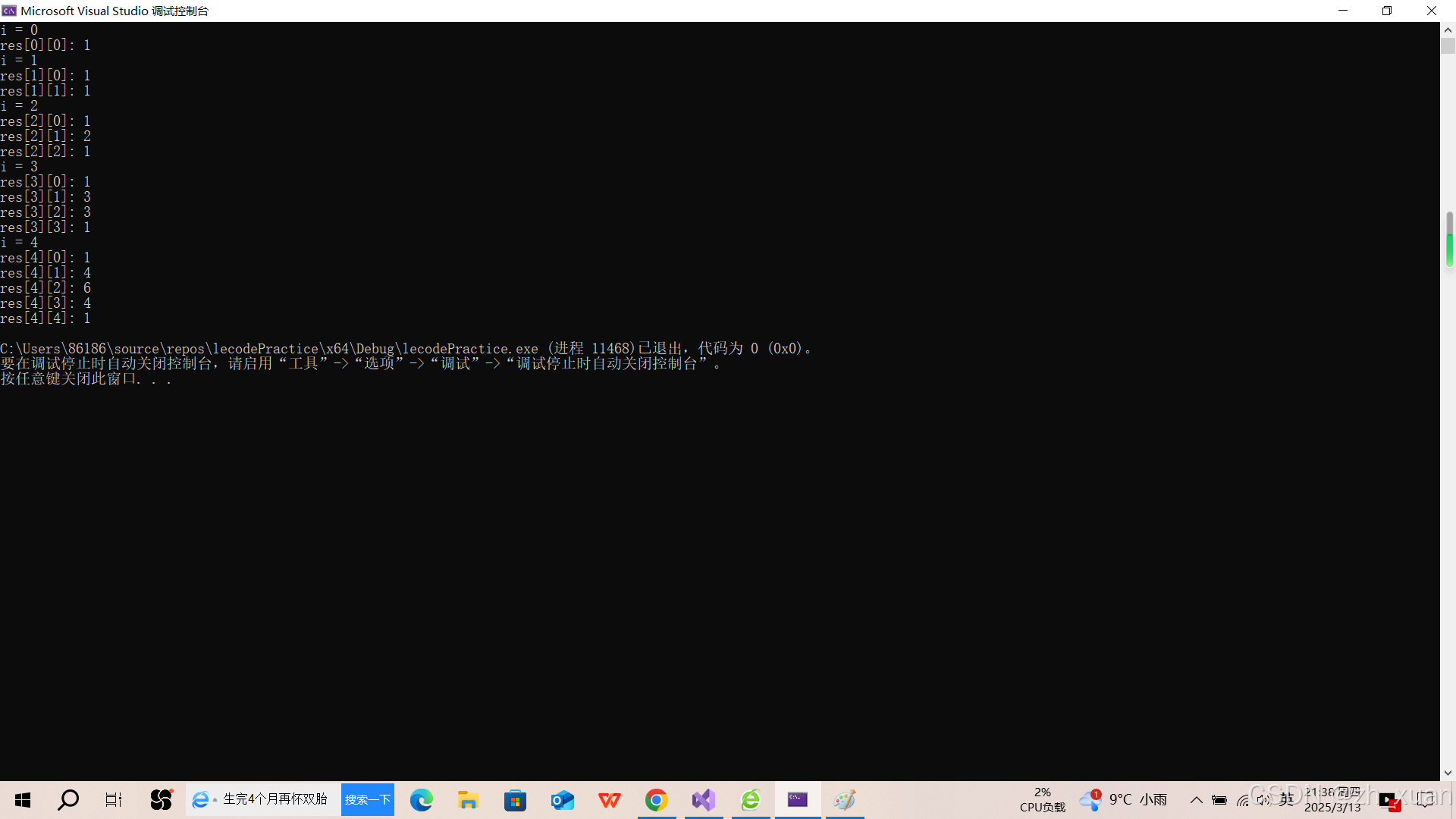Open Microsoft Edge from taskbar
Viewport: 1456px width, 819px height.
click(x=422, y=800)
